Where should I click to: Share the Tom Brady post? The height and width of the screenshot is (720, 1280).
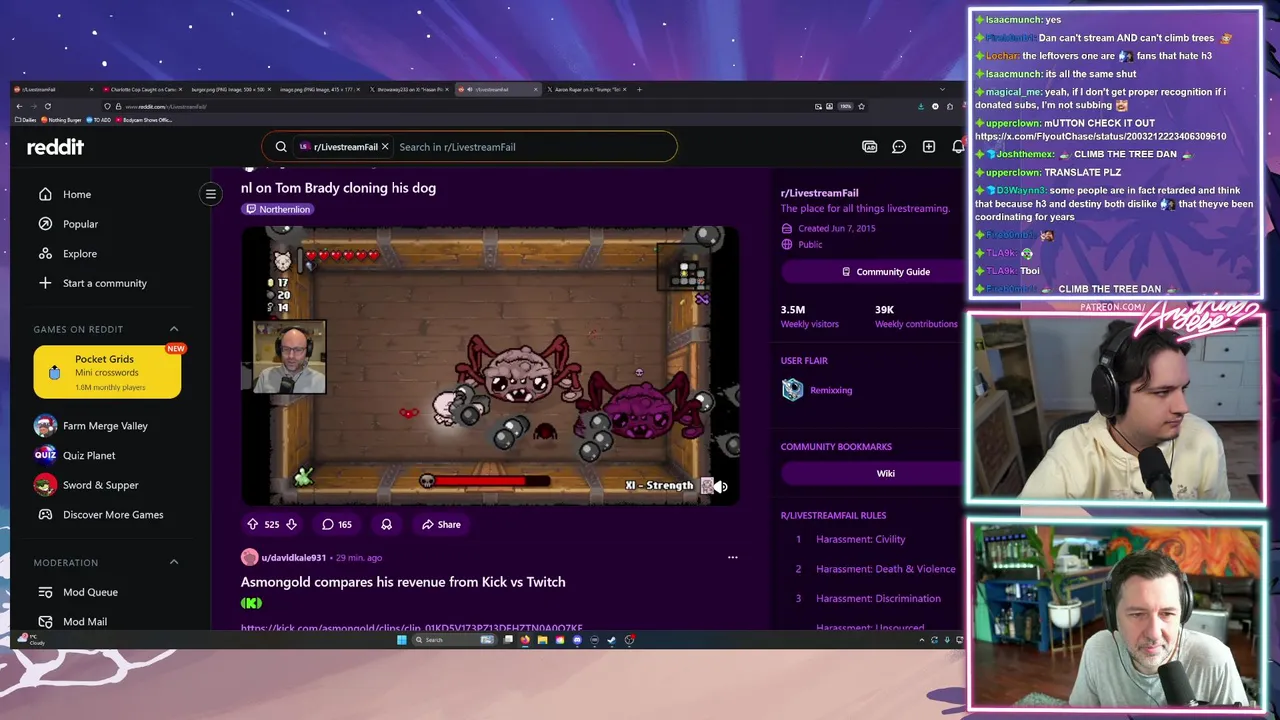coord(441,524)
